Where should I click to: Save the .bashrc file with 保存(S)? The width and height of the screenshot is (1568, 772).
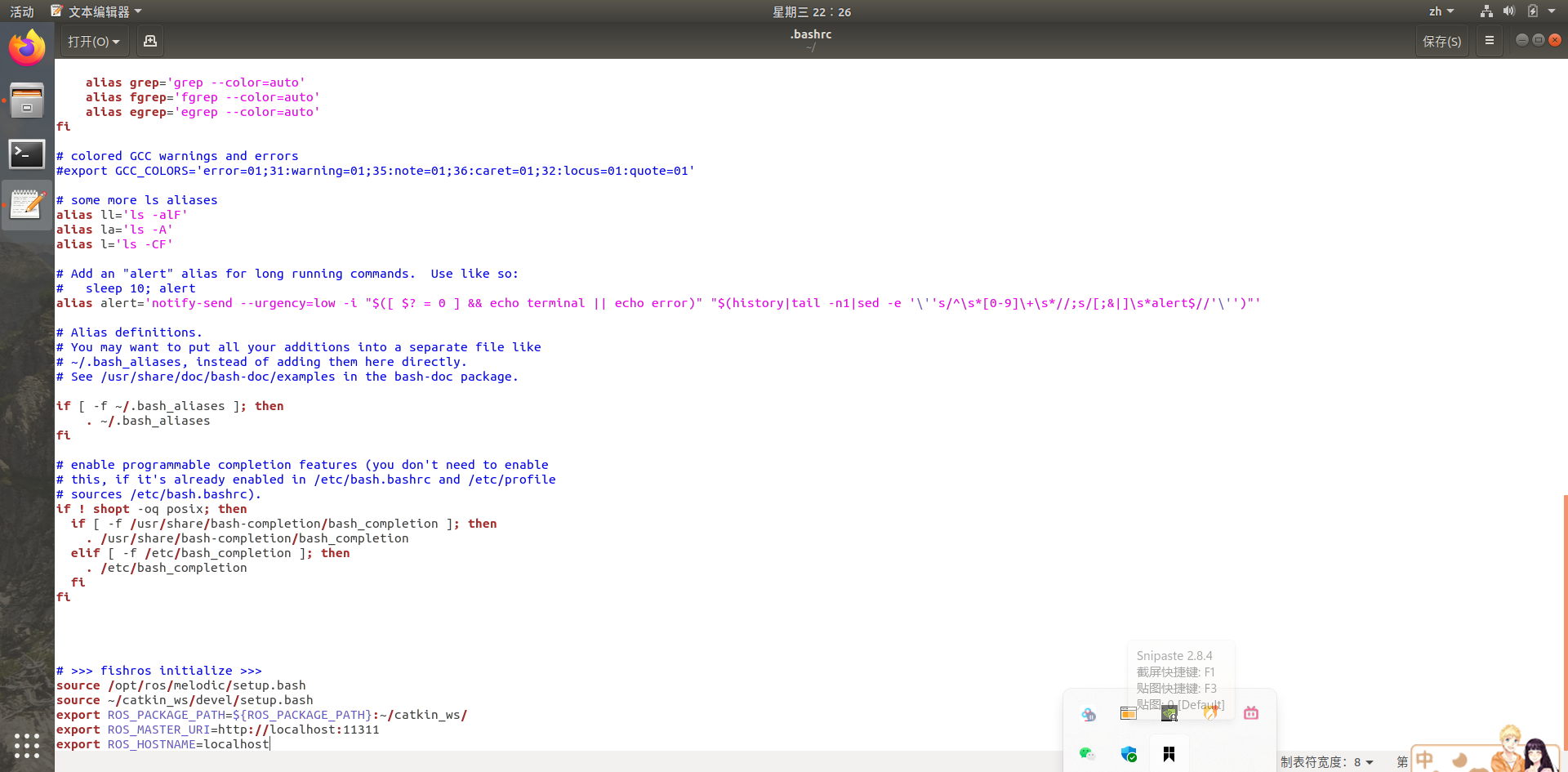[1441, 40]
